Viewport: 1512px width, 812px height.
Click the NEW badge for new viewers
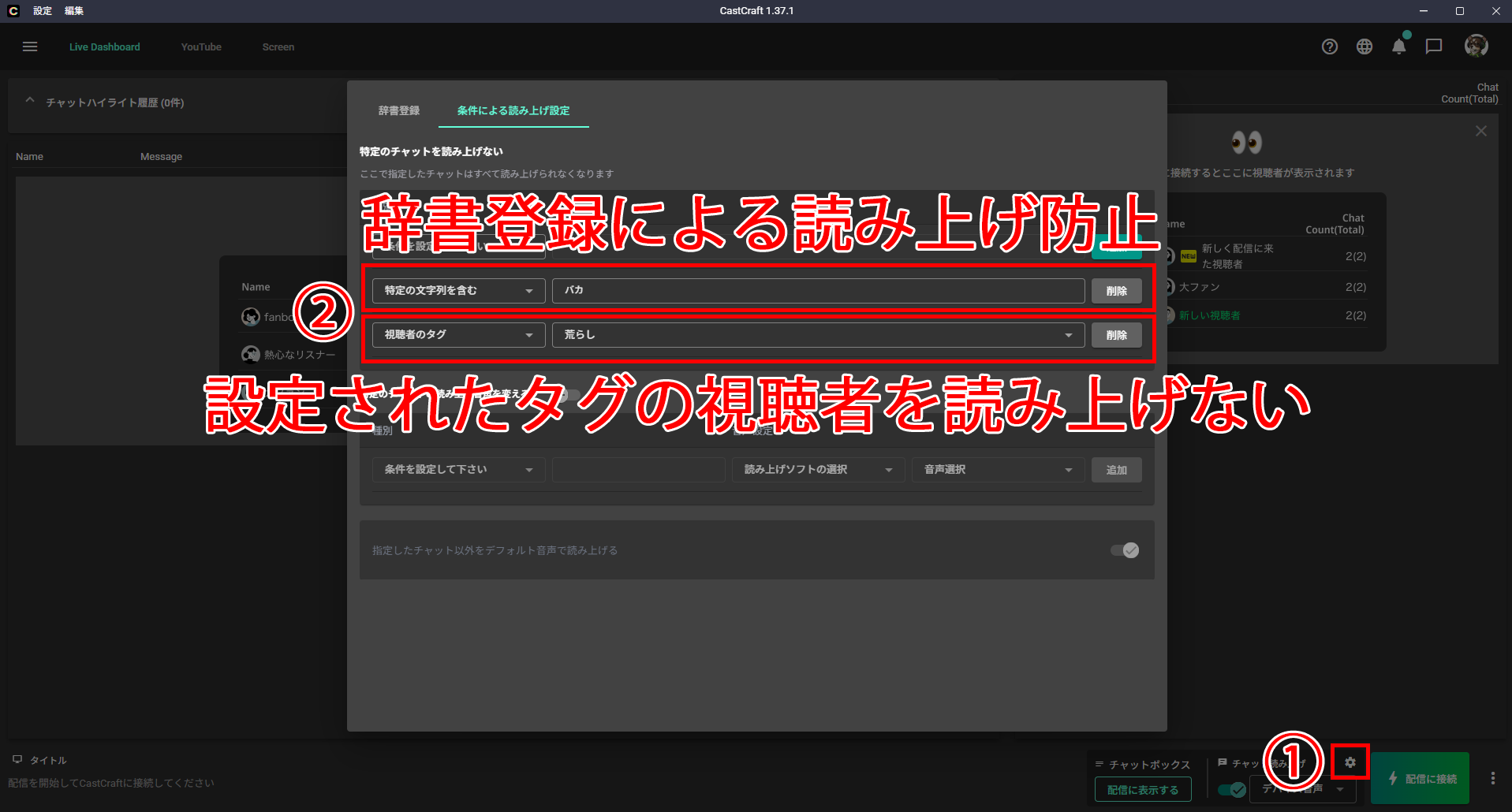1189,256
